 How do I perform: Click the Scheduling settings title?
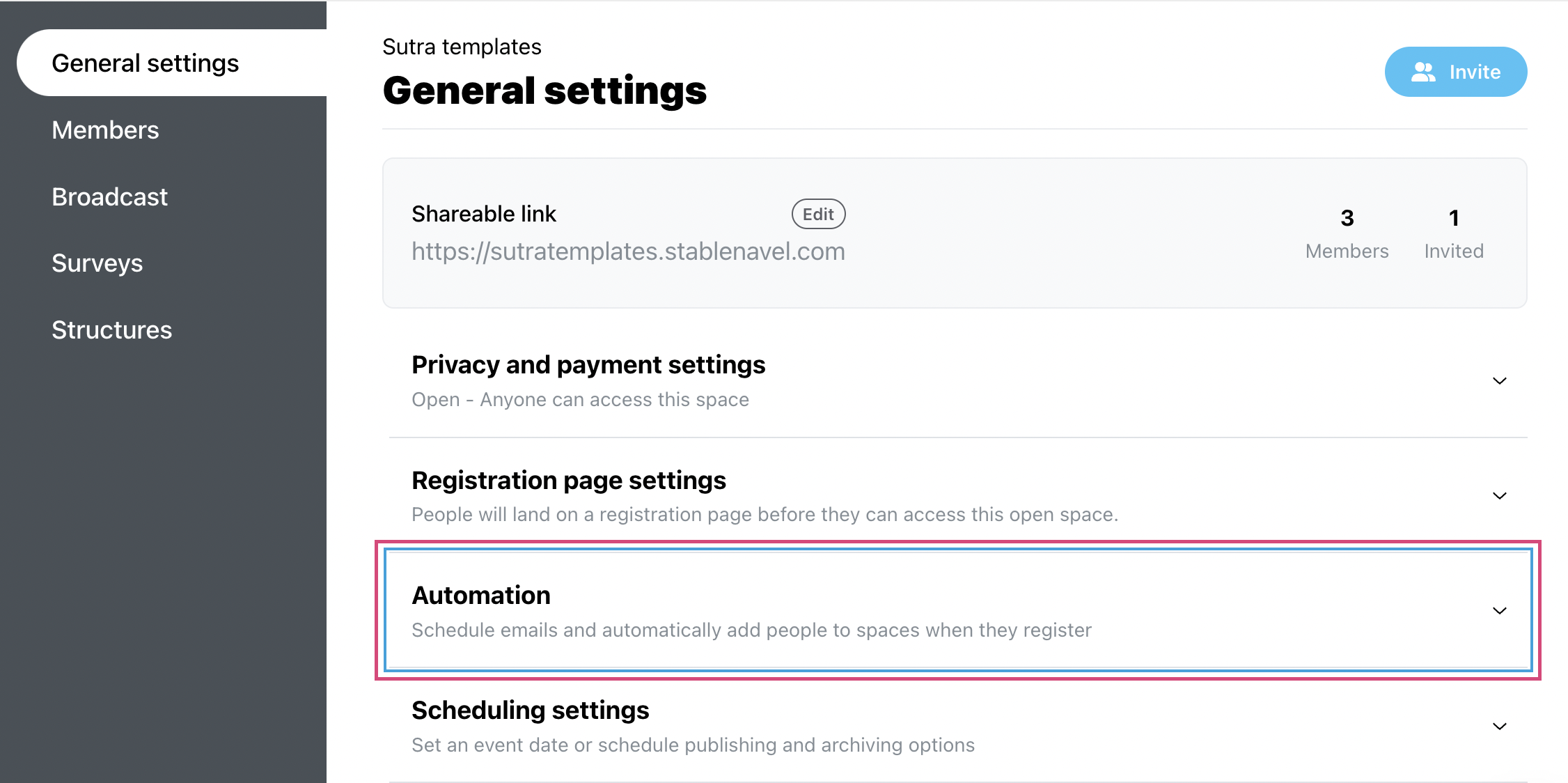(530, 711)
